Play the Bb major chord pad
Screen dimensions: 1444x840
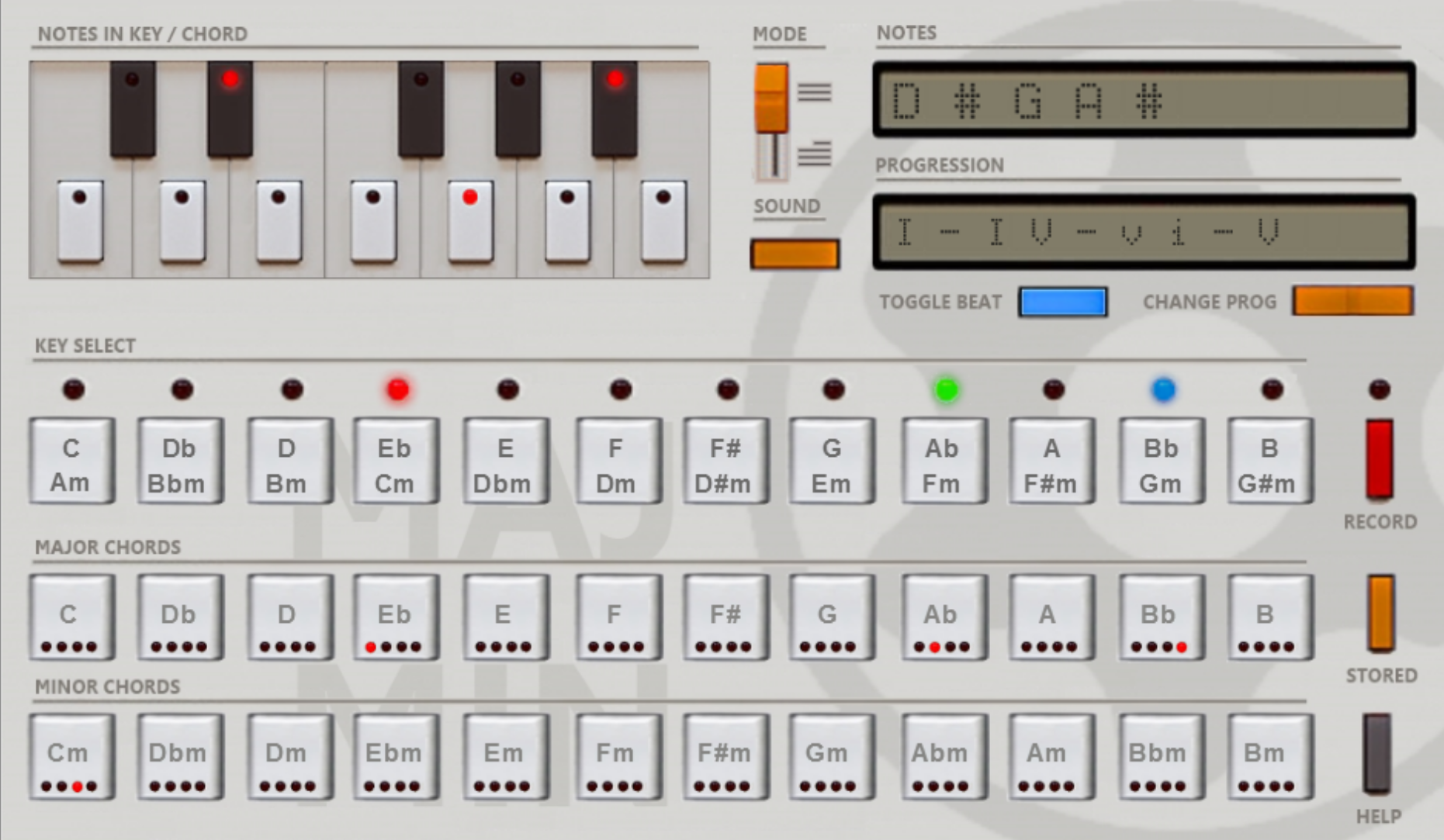(x=1162, y=617)
